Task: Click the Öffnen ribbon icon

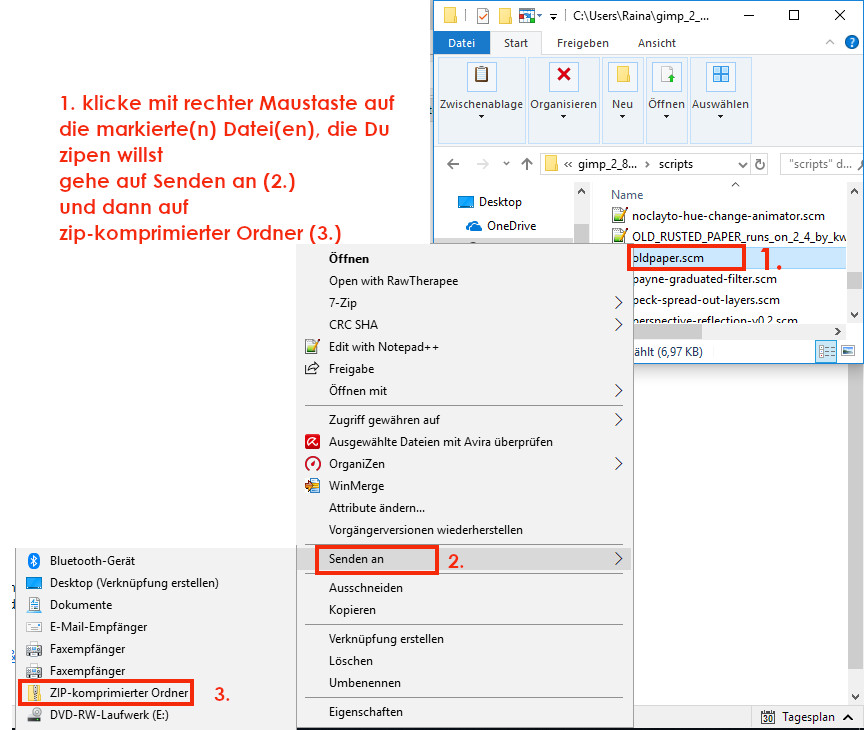Action: coord(667,75)
